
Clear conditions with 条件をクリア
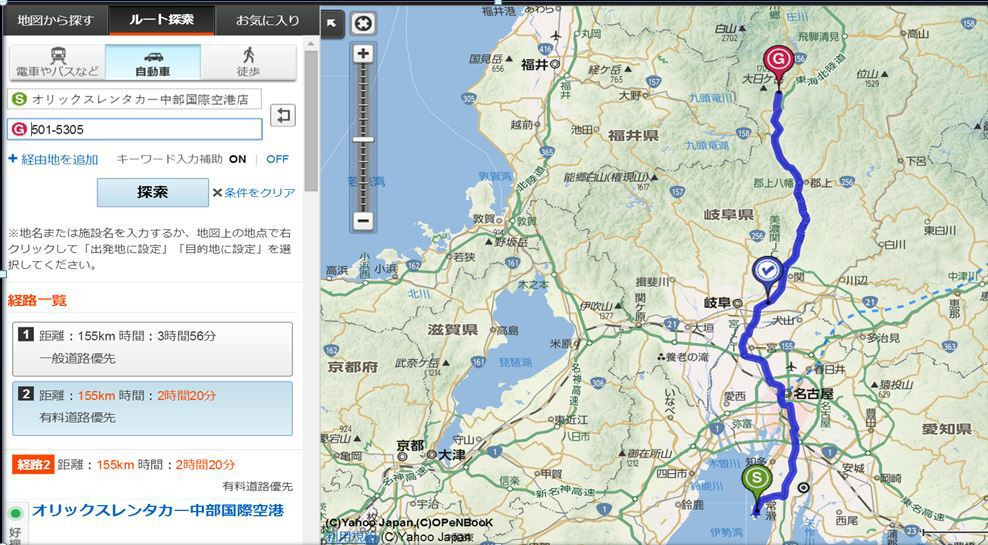coord(254,193)
